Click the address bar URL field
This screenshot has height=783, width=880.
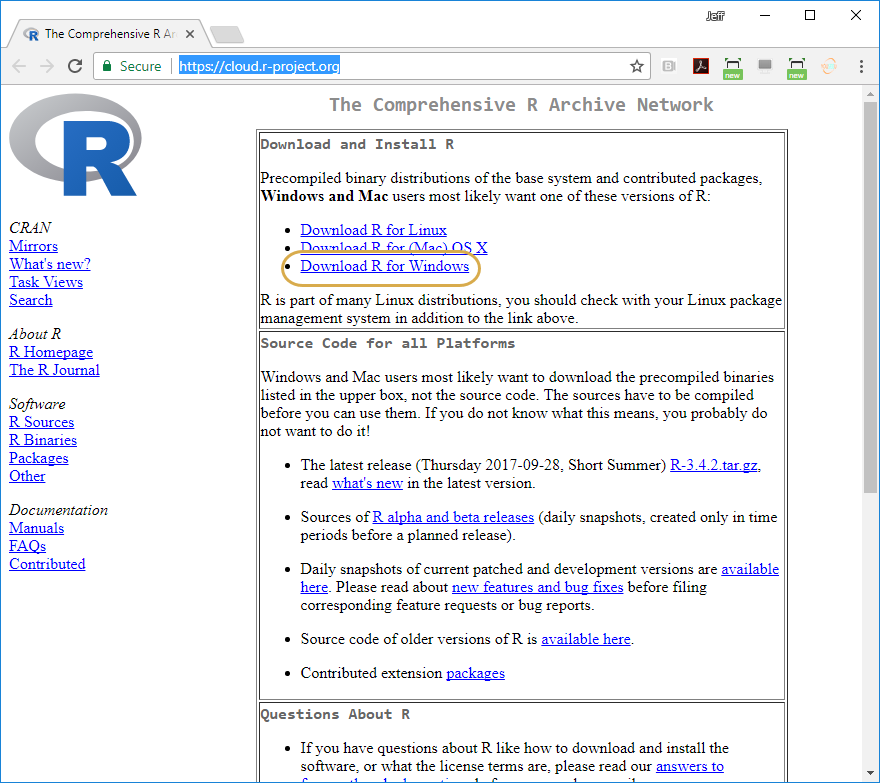[x=400, y=66]
